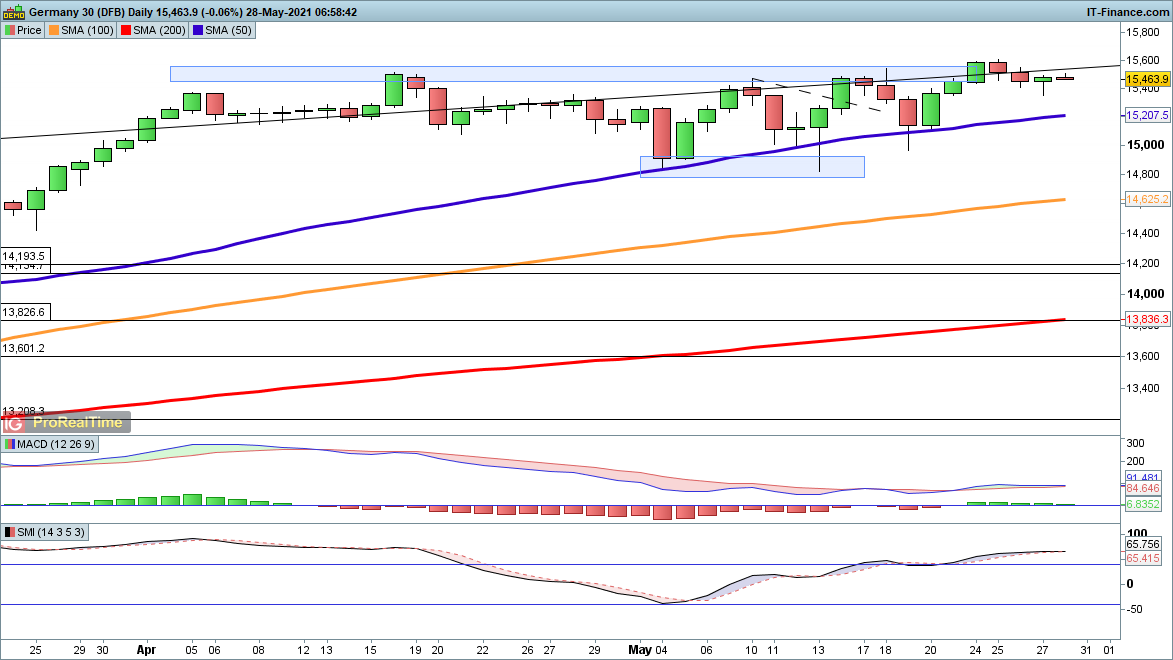The image size is (1173, 660).
Task: Click the IG ProRealTime logo watermark
Action: pyautogui.click(x=66, y=422)
